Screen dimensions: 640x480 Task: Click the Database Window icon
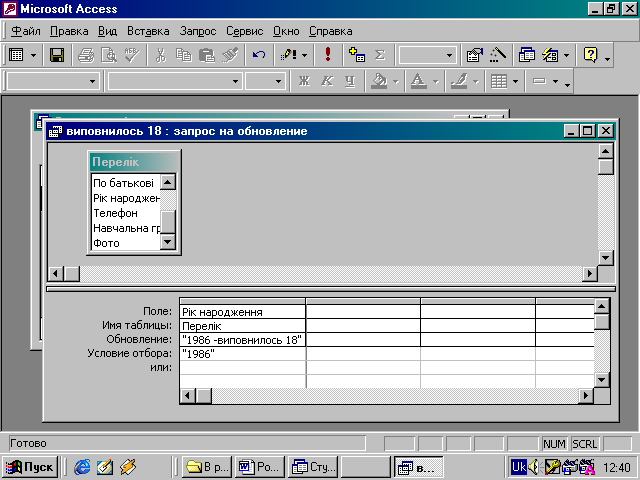click(x=527, y=55)
